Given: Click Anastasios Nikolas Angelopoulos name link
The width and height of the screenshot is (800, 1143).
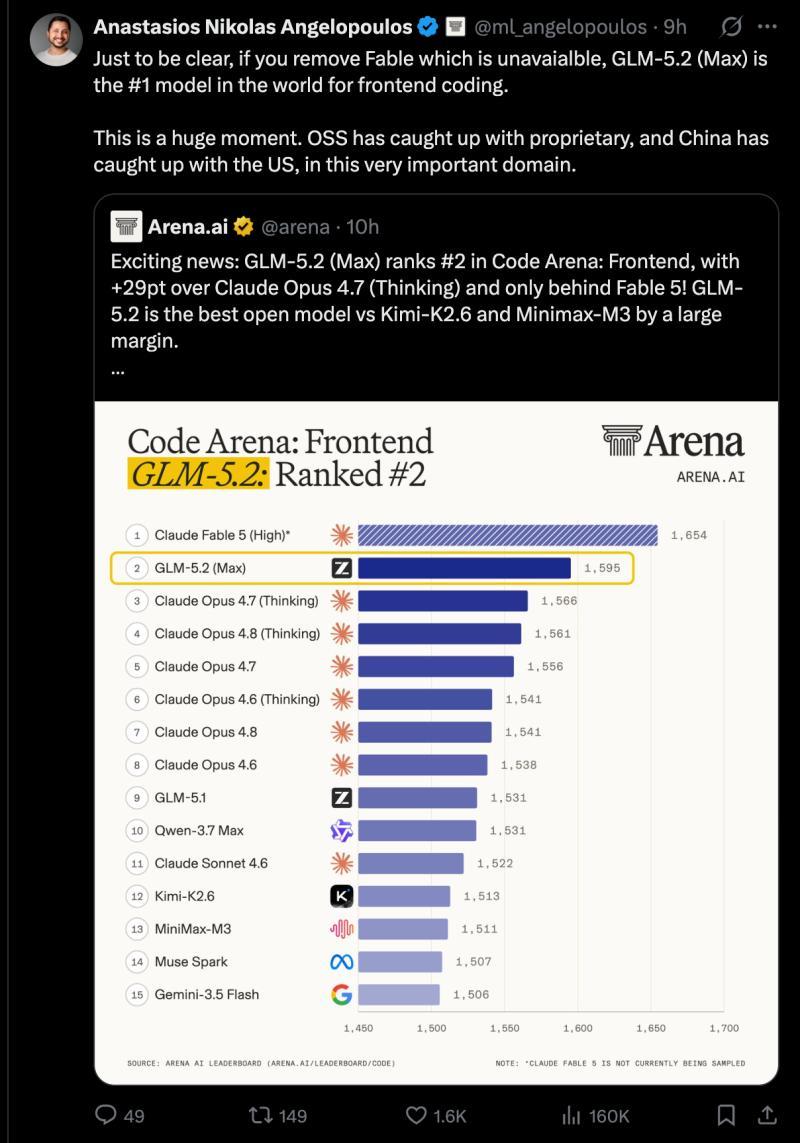Looking at the screenshot, I should 252,27.
